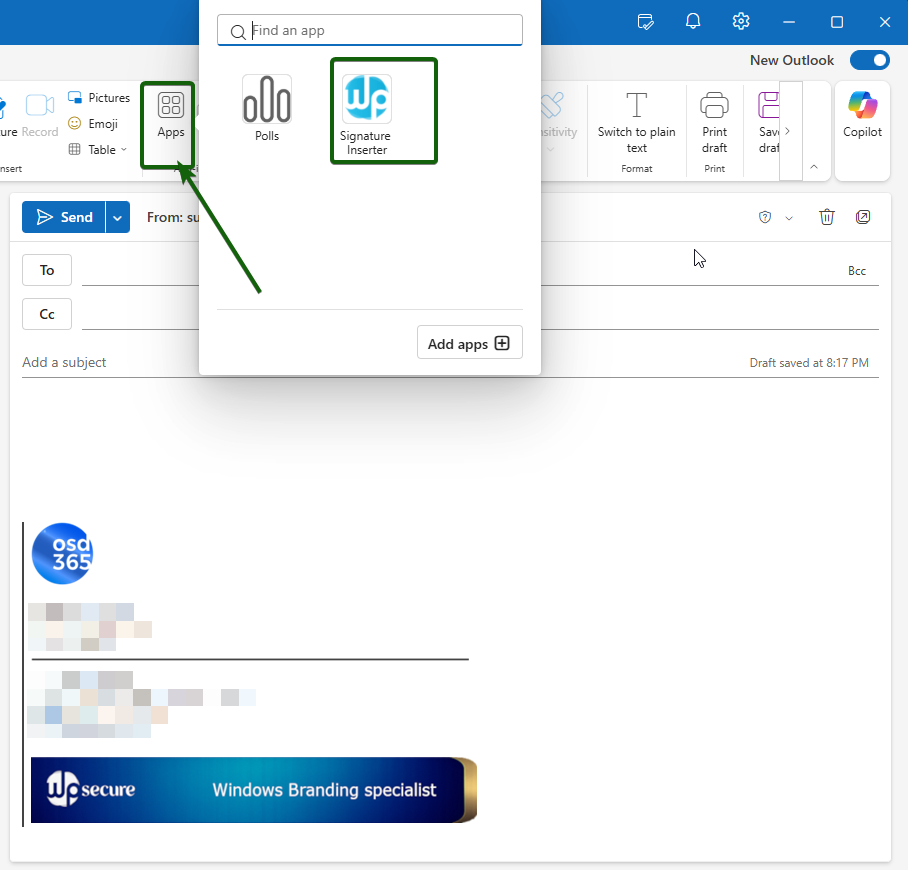Viewport: 908px width, 870px height.
Task: Open the Table dropdown menu
Action: (98, 150)
